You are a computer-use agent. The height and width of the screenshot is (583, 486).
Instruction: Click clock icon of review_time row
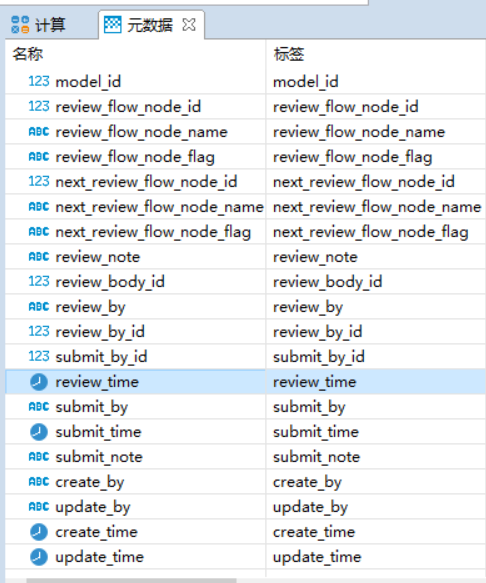tap(39, 382)
